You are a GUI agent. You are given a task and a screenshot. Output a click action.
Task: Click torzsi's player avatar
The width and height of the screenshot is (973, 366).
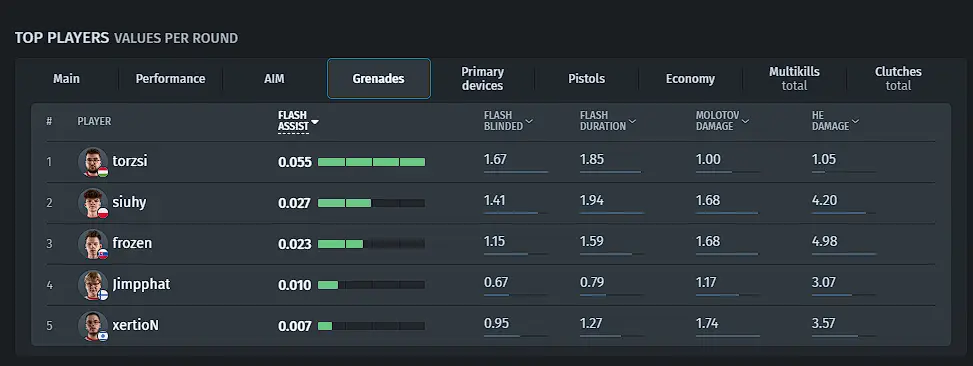coord(93,162)
